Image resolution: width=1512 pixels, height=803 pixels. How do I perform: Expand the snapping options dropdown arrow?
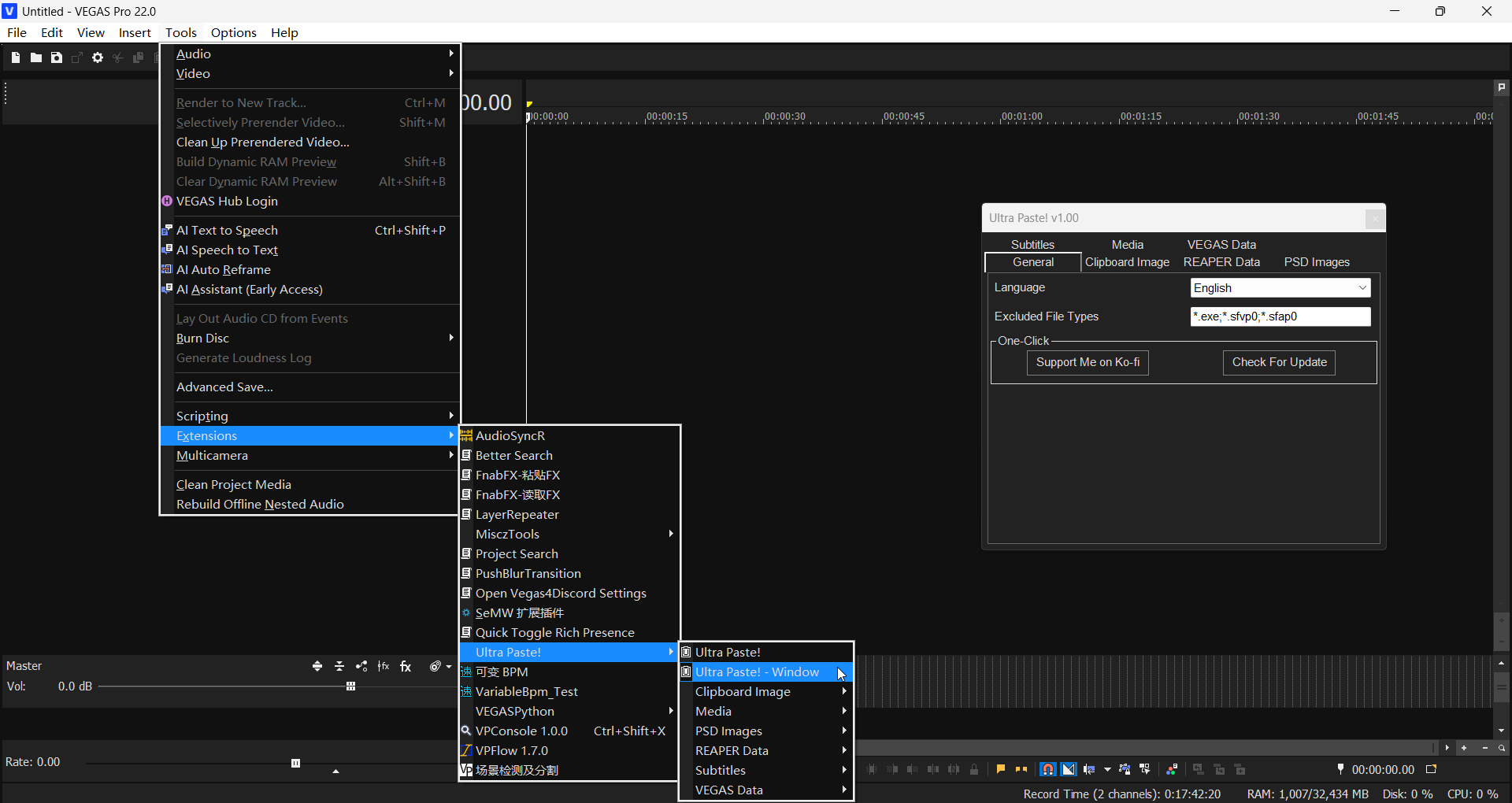tap(1107, 769)
